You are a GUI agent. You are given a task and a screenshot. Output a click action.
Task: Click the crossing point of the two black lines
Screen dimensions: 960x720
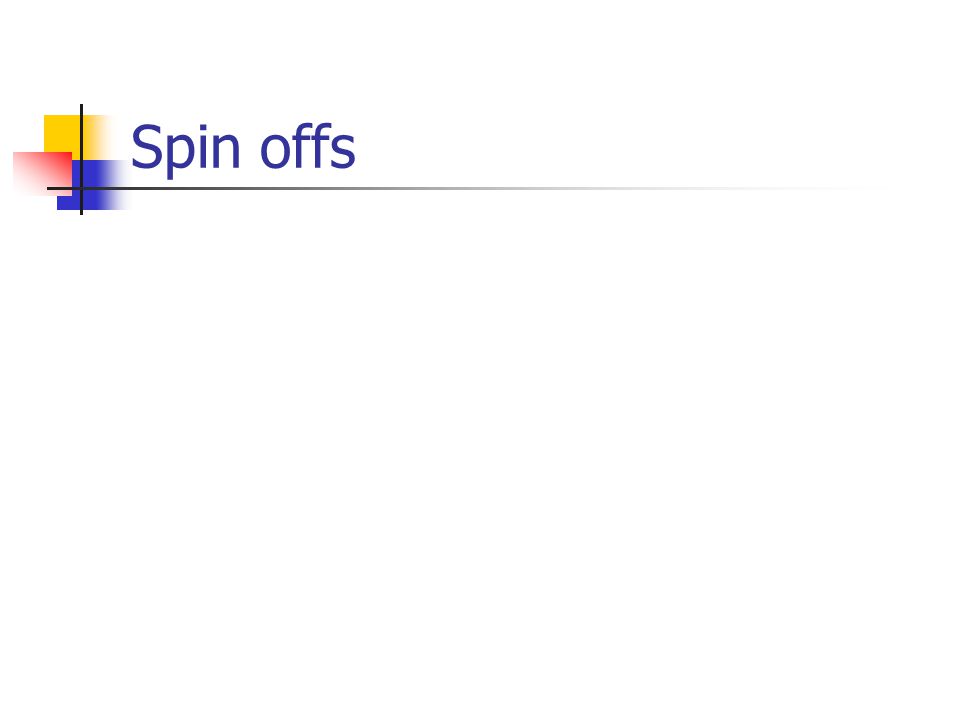(81, 189)
